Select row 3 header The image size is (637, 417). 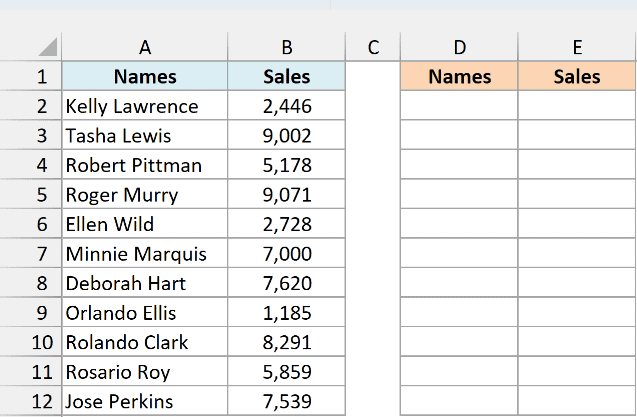pyautogui.click(x=31, y=135)
